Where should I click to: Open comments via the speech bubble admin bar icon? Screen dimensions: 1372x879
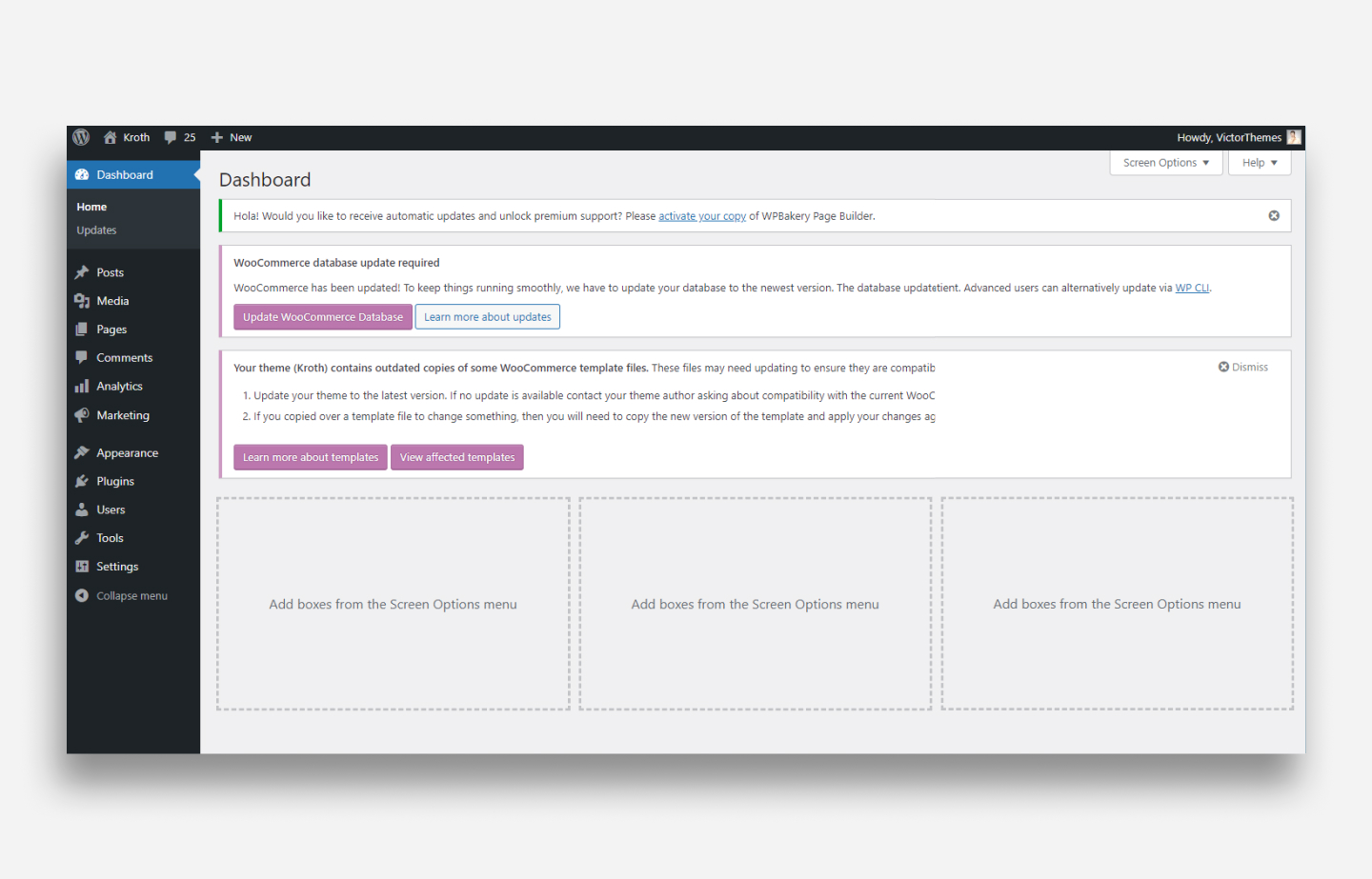pyautogui.click(x=170, y=137)
